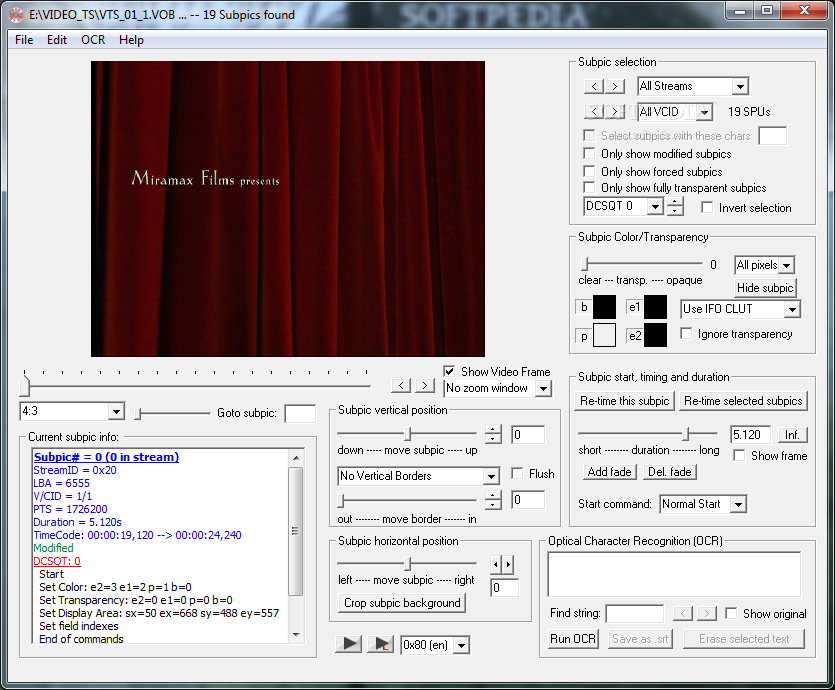The height and width of the screenshot is (690, 835).
Task: Click the play-with-L marker button
Action: pyautogui.click(x=381, y=644)
